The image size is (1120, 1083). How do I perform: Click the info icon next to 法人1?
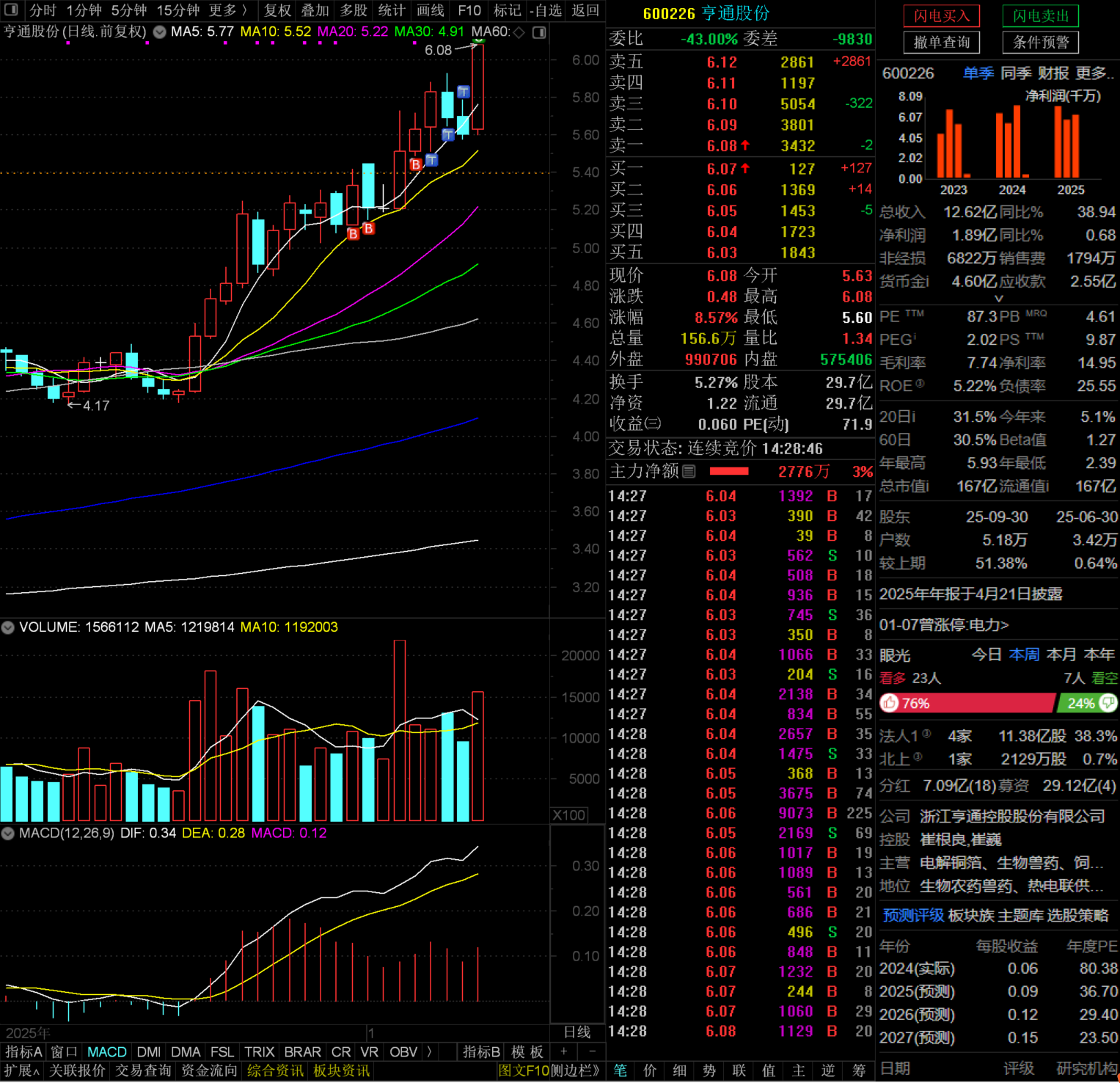click(x=926, y=734)
